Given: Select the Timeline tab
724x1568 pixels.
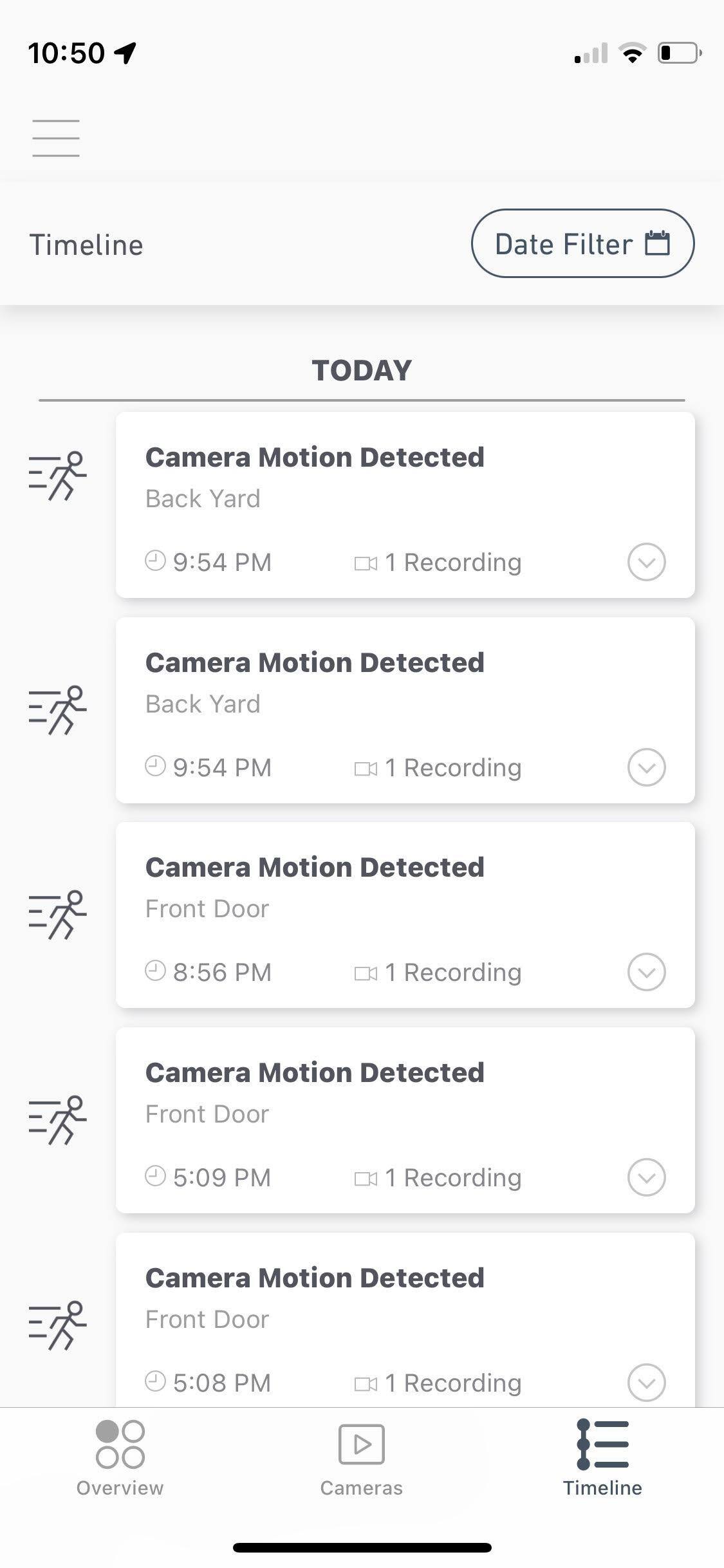Looking at the screenshot, I should click(602, 1459).
